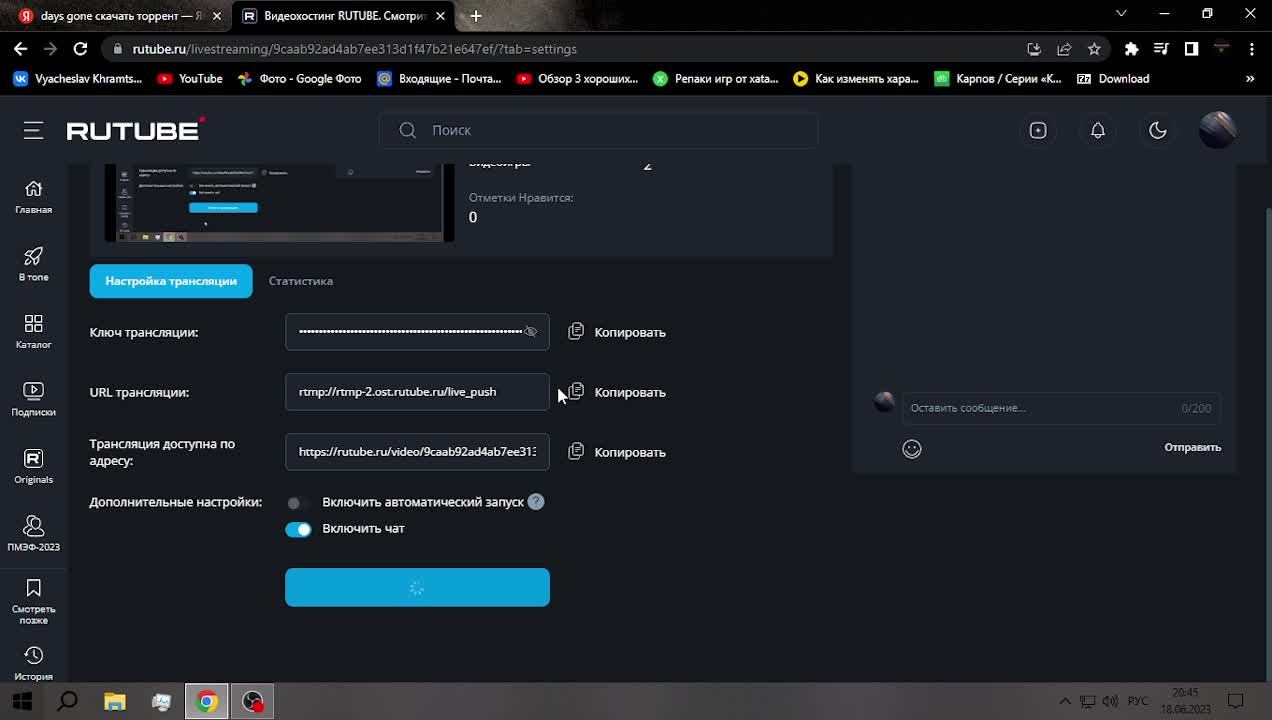The width and height of the screenshot is (1272, 720).
Task: Click the blue loading submit button
Action: pos(417,587)
